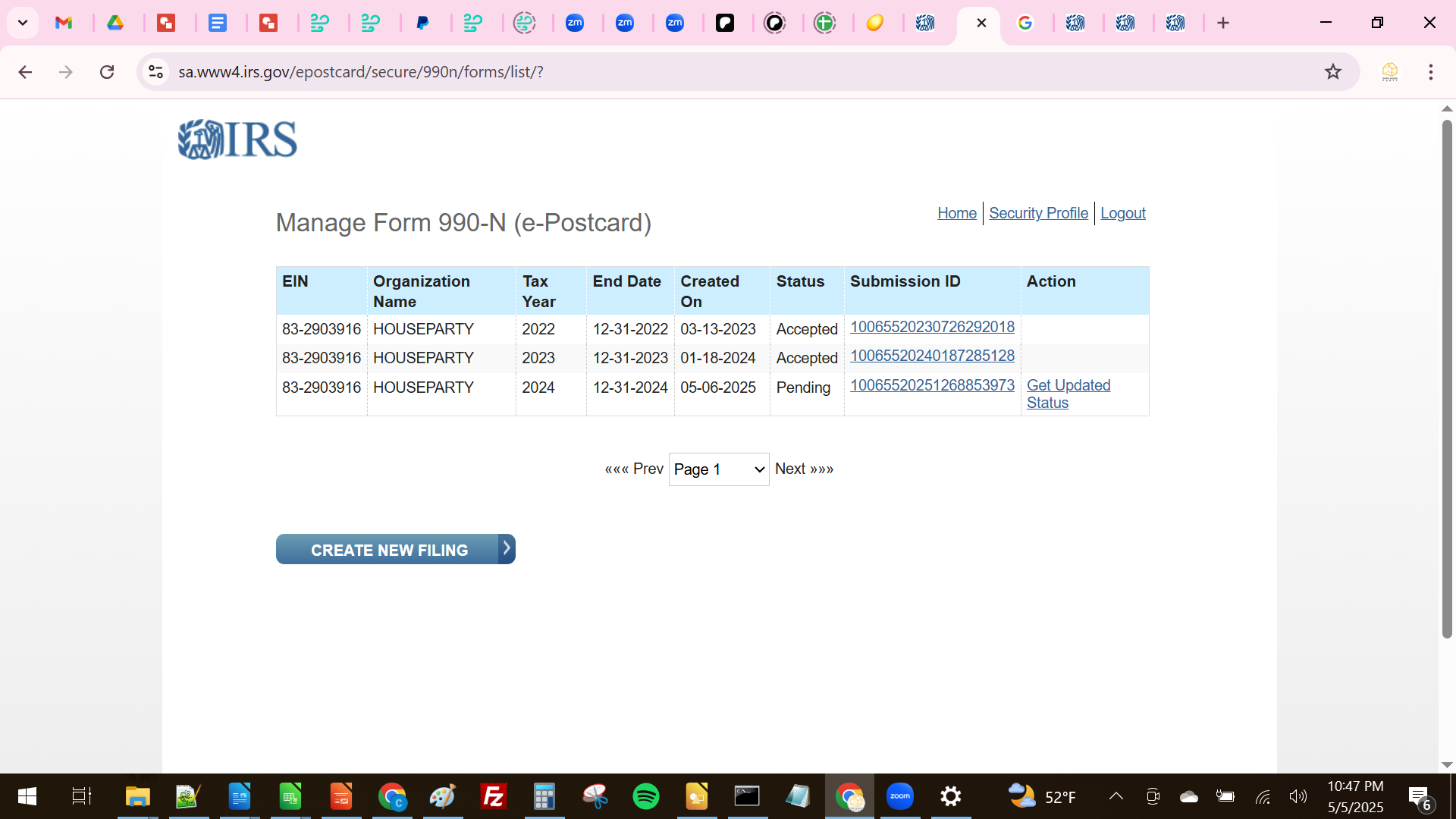Click the vertical page scrollbar
The width and height of the screenshot is (1456, 819).
[1446, 379]
